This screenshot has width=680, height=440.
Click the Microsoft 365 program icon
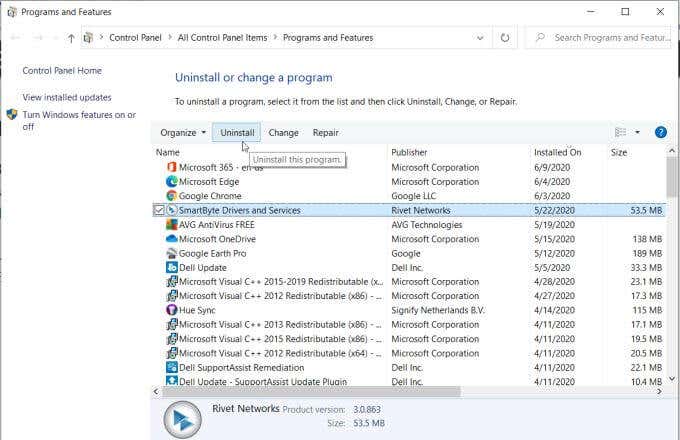click(172, 167)
